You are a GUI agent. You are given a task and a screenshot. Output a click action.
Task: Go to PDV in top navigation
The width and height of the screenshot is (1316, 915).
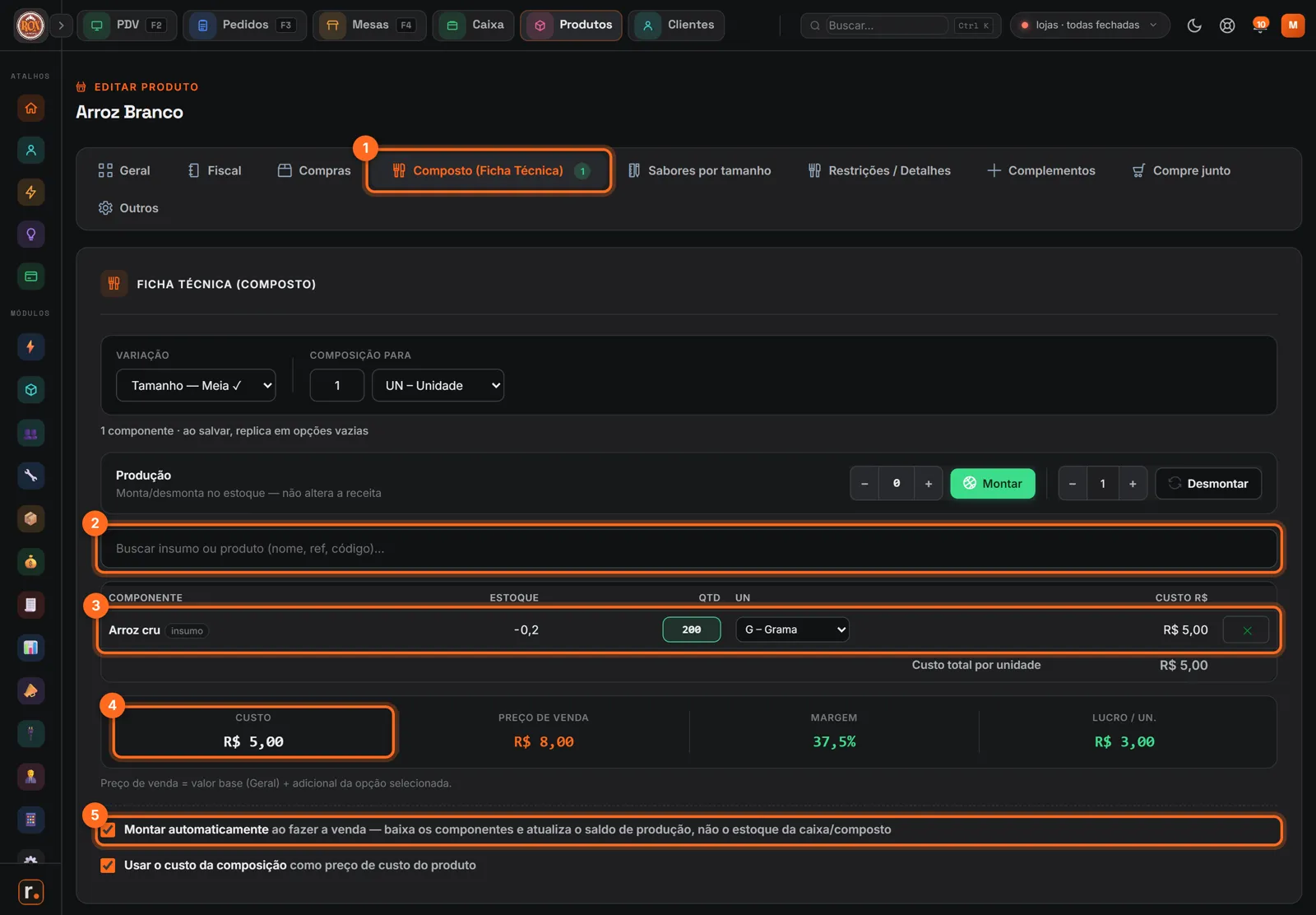pos(127,26)
